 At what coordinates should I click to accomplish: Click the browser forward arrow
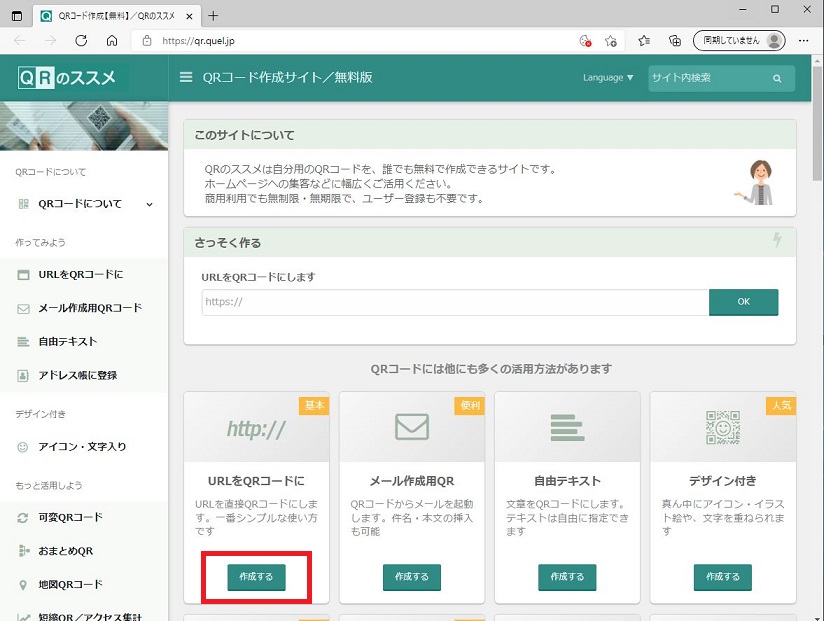pyautogui.click(x=50, y=40)
